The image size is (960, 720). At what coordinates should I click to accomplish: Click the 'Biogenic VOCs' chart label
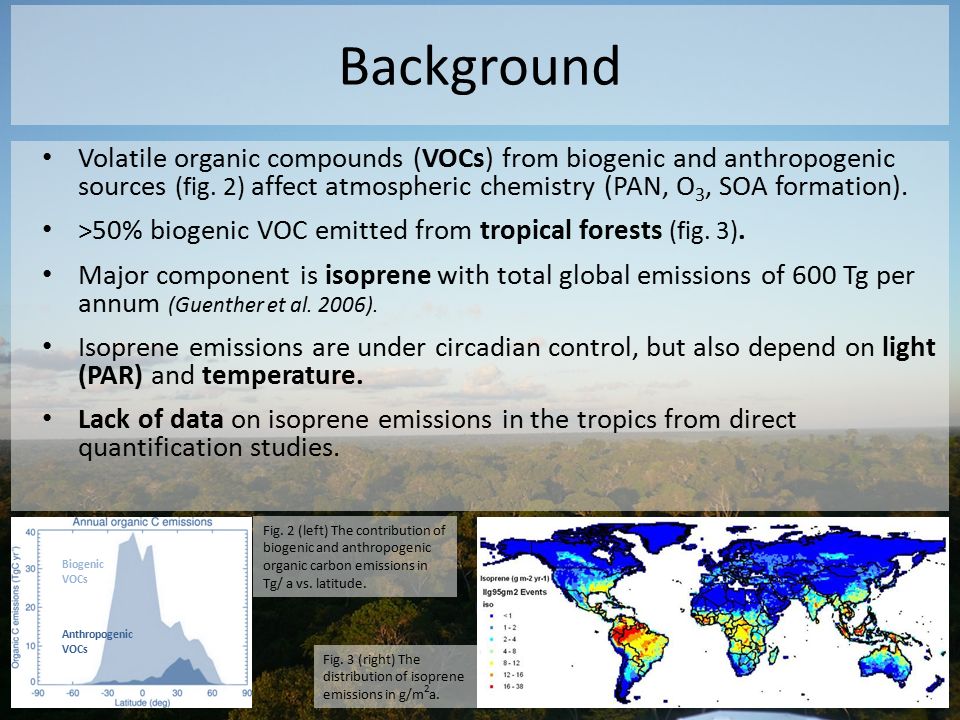83,571
